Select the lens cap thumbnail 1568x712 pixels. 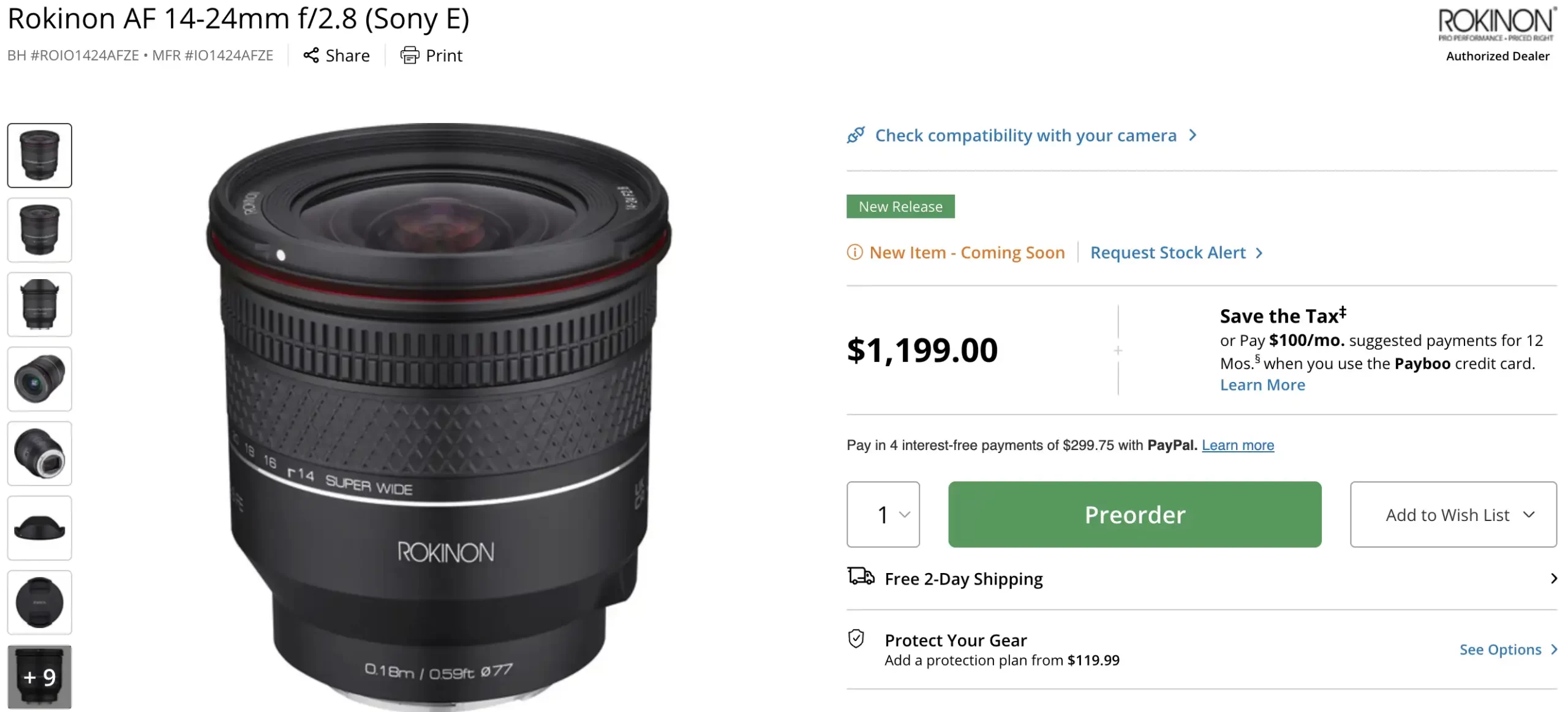coord(40,602)
